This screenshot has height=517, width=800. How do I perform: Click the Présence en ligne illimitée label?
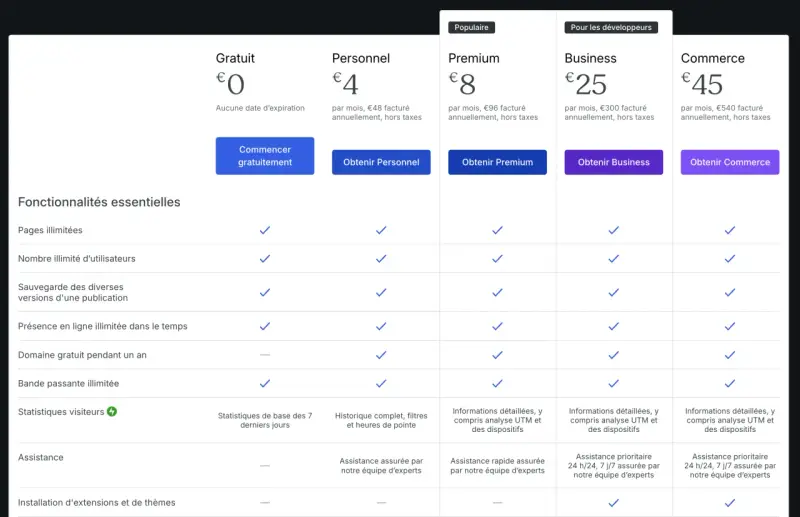tap(103, 326)
